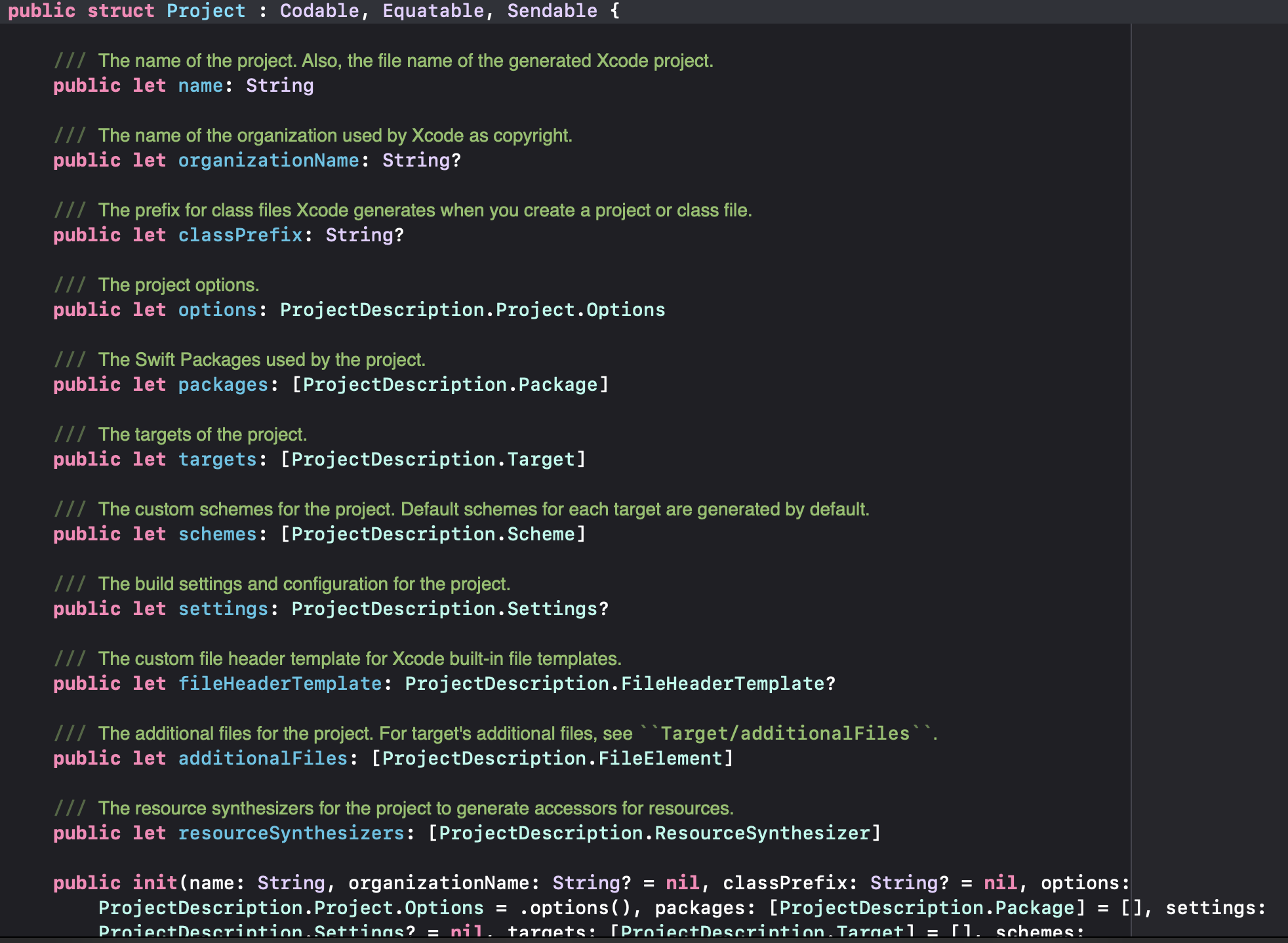Click the classPrefix property name
The height and width of the screenshot is (943, 1288).
[x=240, y=235]
